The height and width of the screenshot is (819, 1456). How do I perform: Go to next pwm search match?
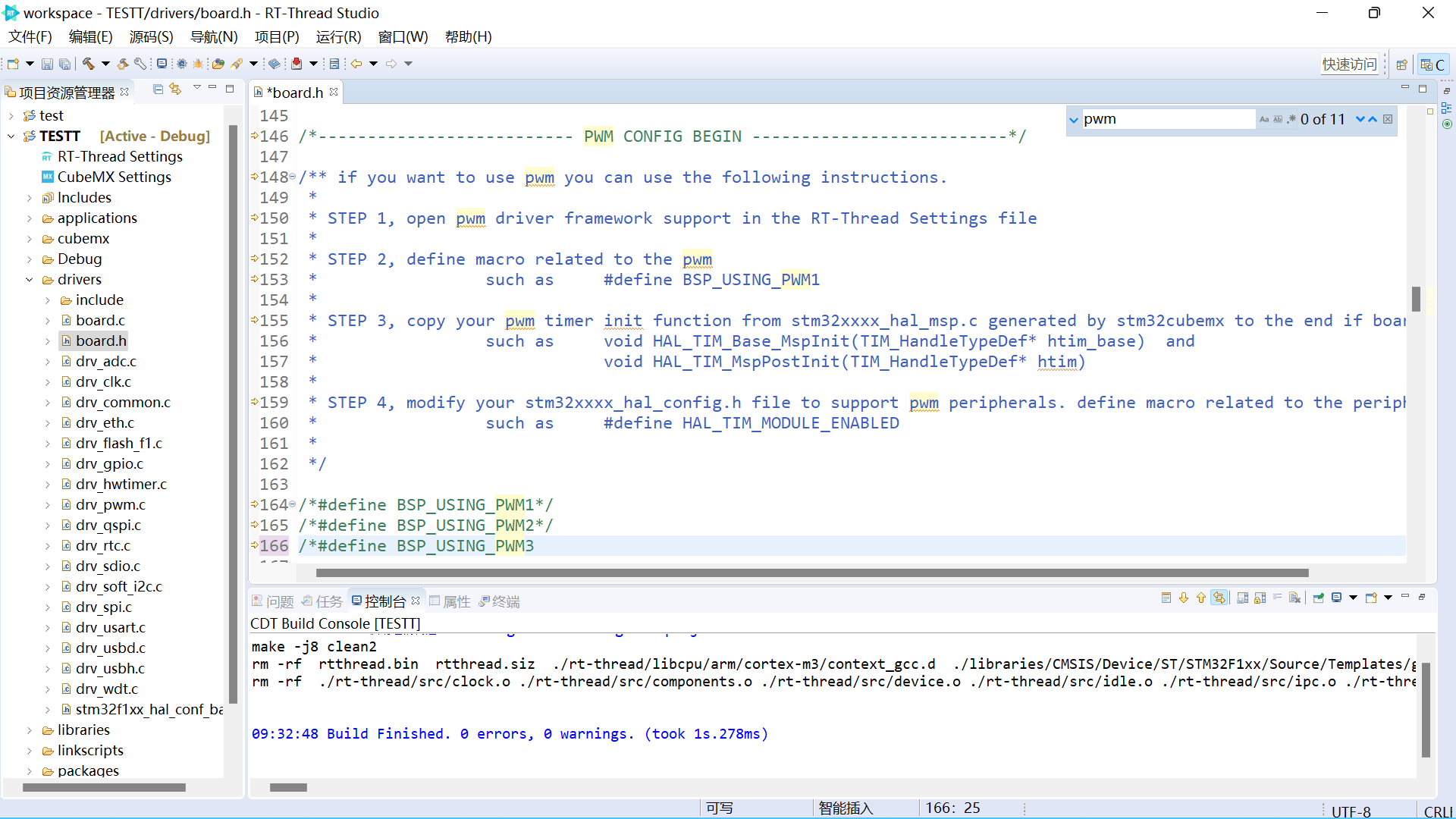point(1360,119)
